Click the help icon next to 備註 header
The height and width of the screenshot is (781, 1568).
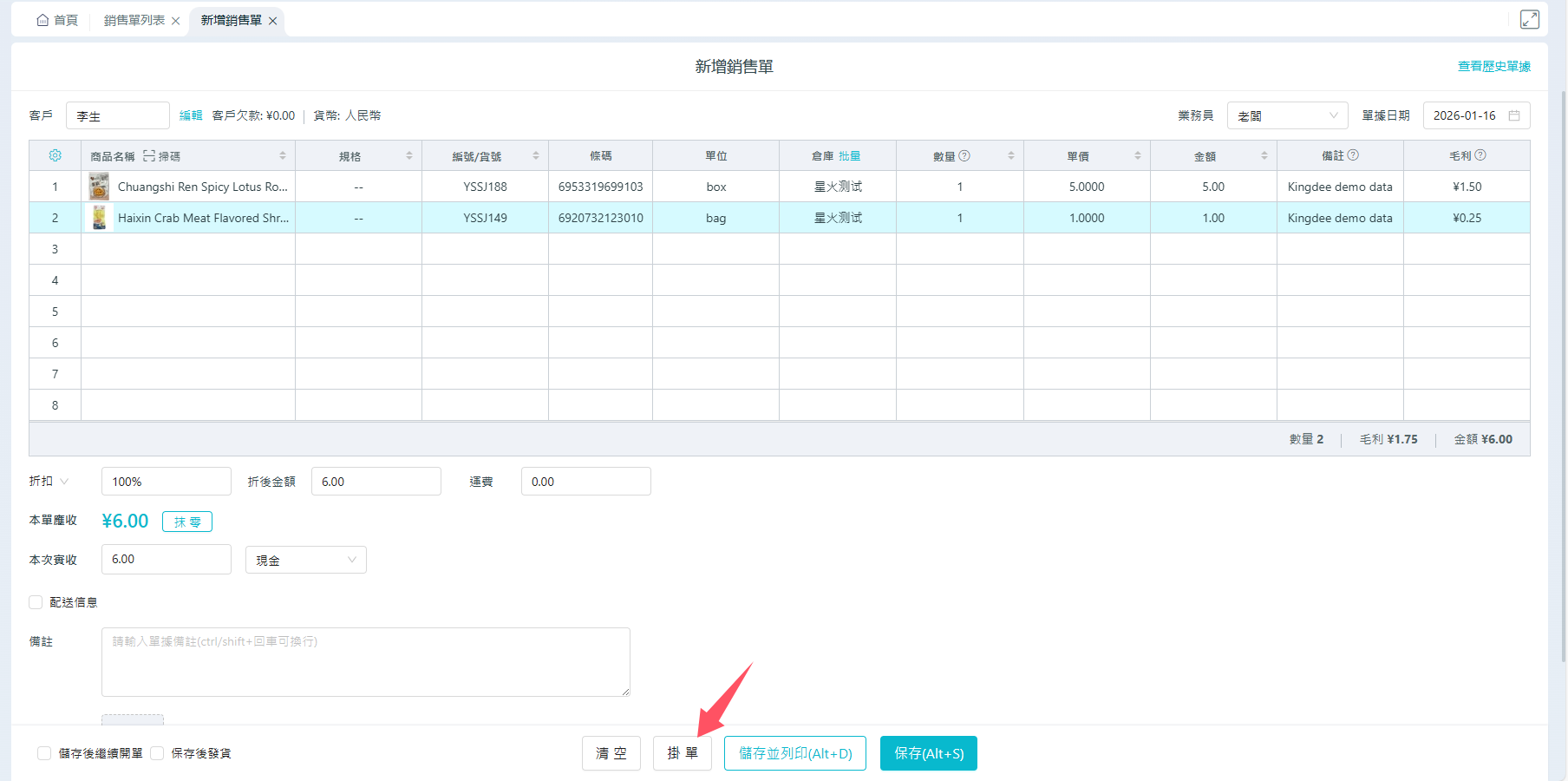(x=1353, y=155)
